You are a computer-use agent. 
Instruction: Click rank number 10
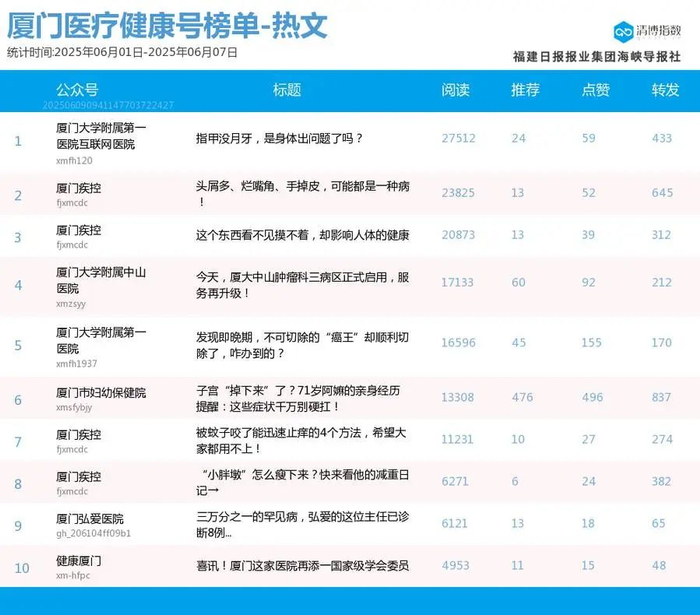22,568
